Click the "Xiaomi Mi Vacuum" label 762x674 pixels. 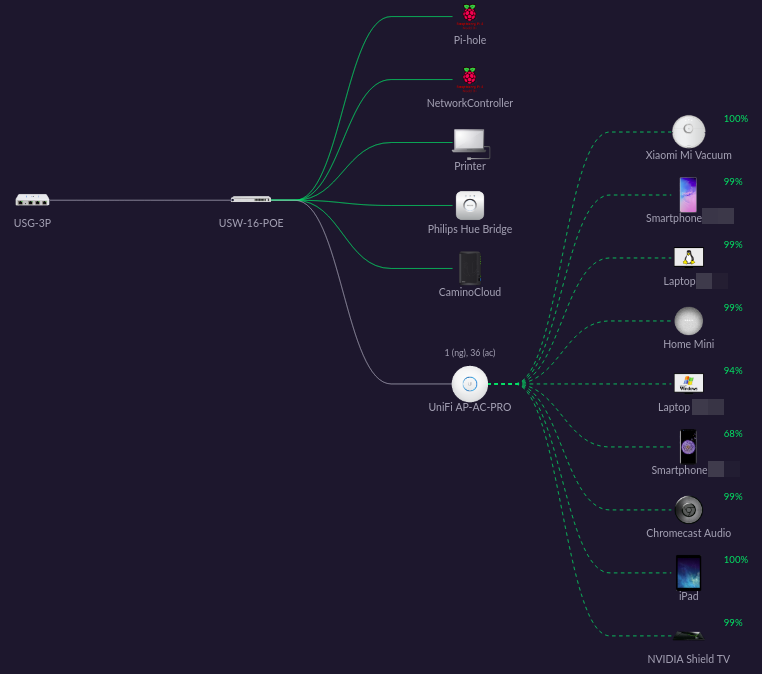click(x=688, y=156)
